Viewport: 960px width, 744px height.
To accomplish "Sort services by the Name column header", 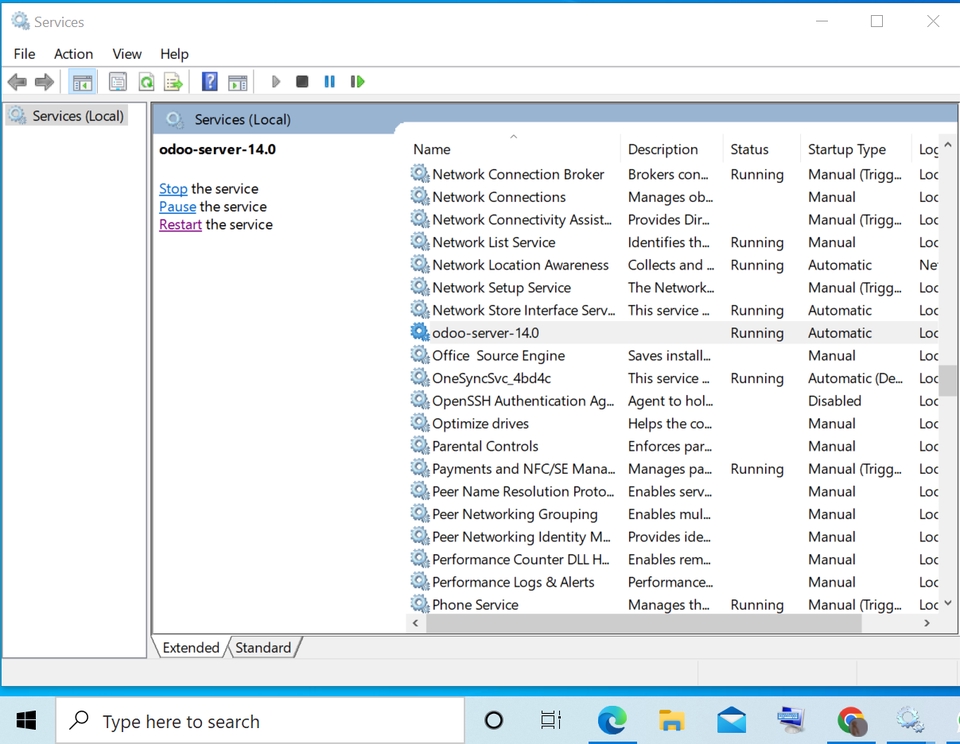I will [x=432, y=149].
